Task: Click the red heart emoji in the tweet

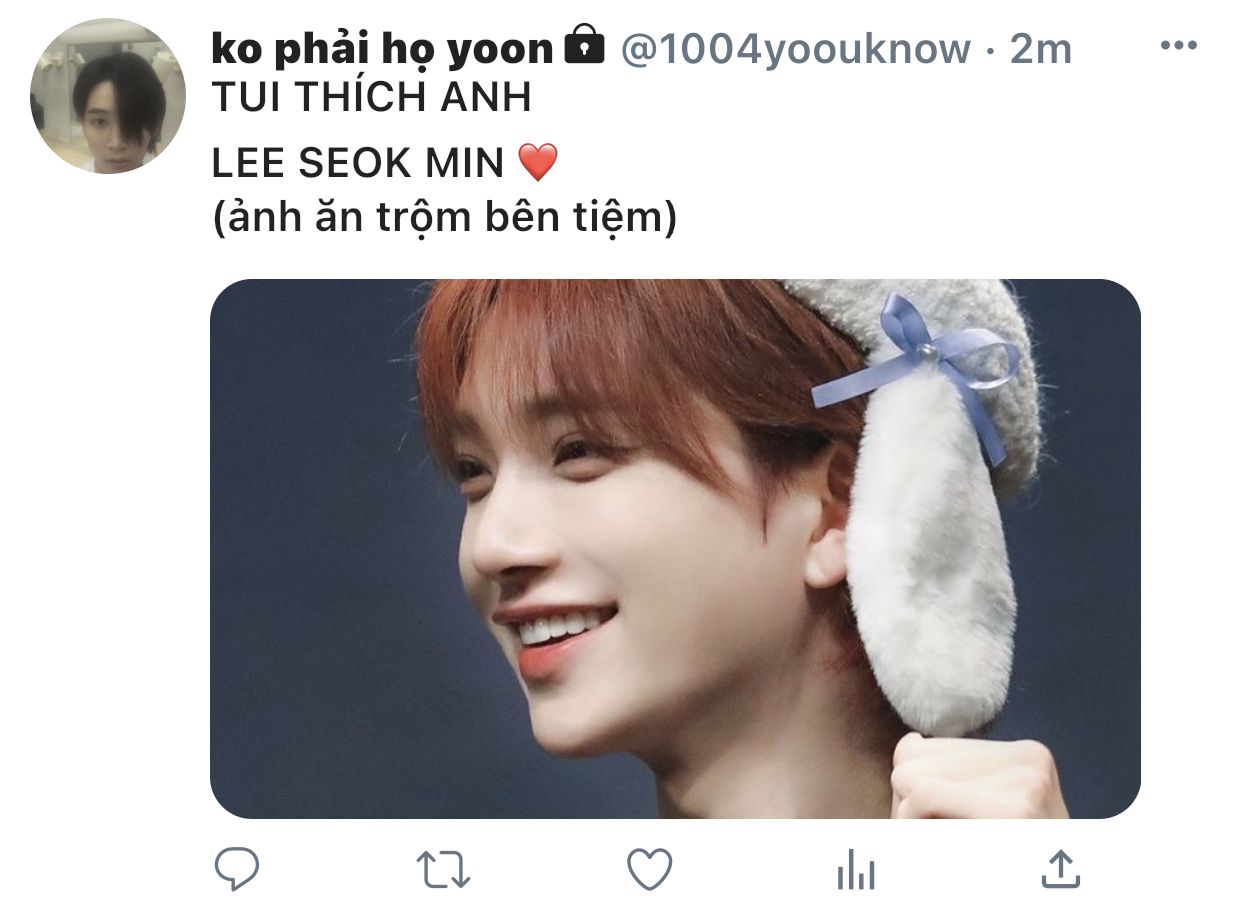Action: (x=538, y=163)
